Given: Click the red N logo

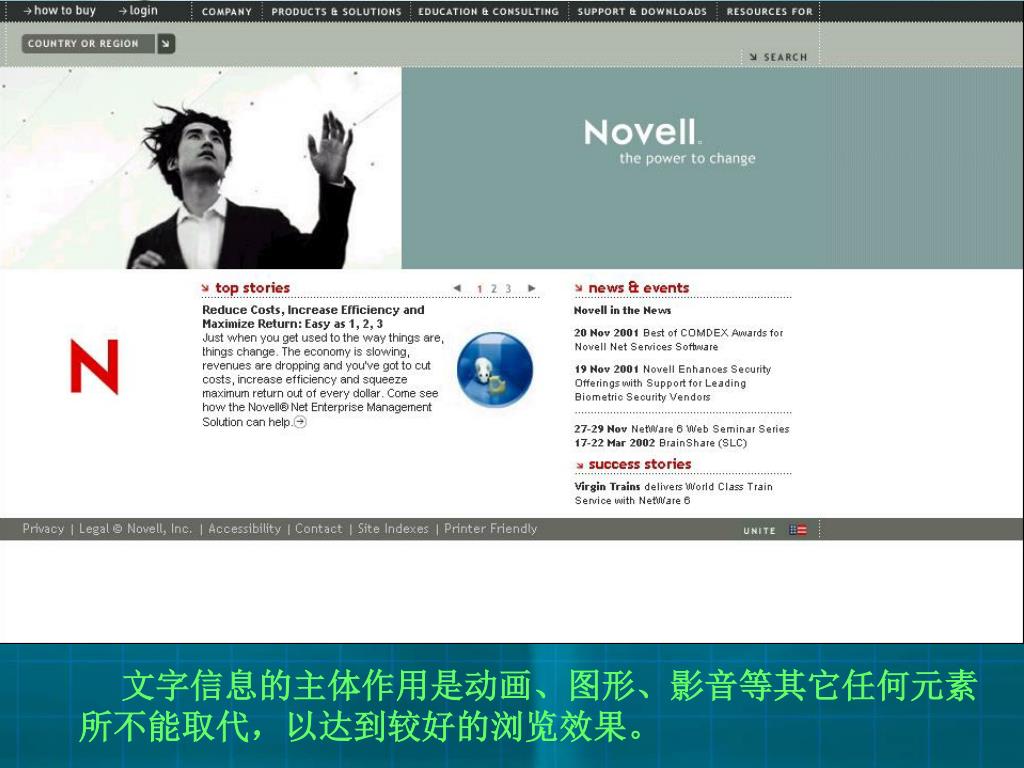Looking at the screenshot, I should (94, 366).
